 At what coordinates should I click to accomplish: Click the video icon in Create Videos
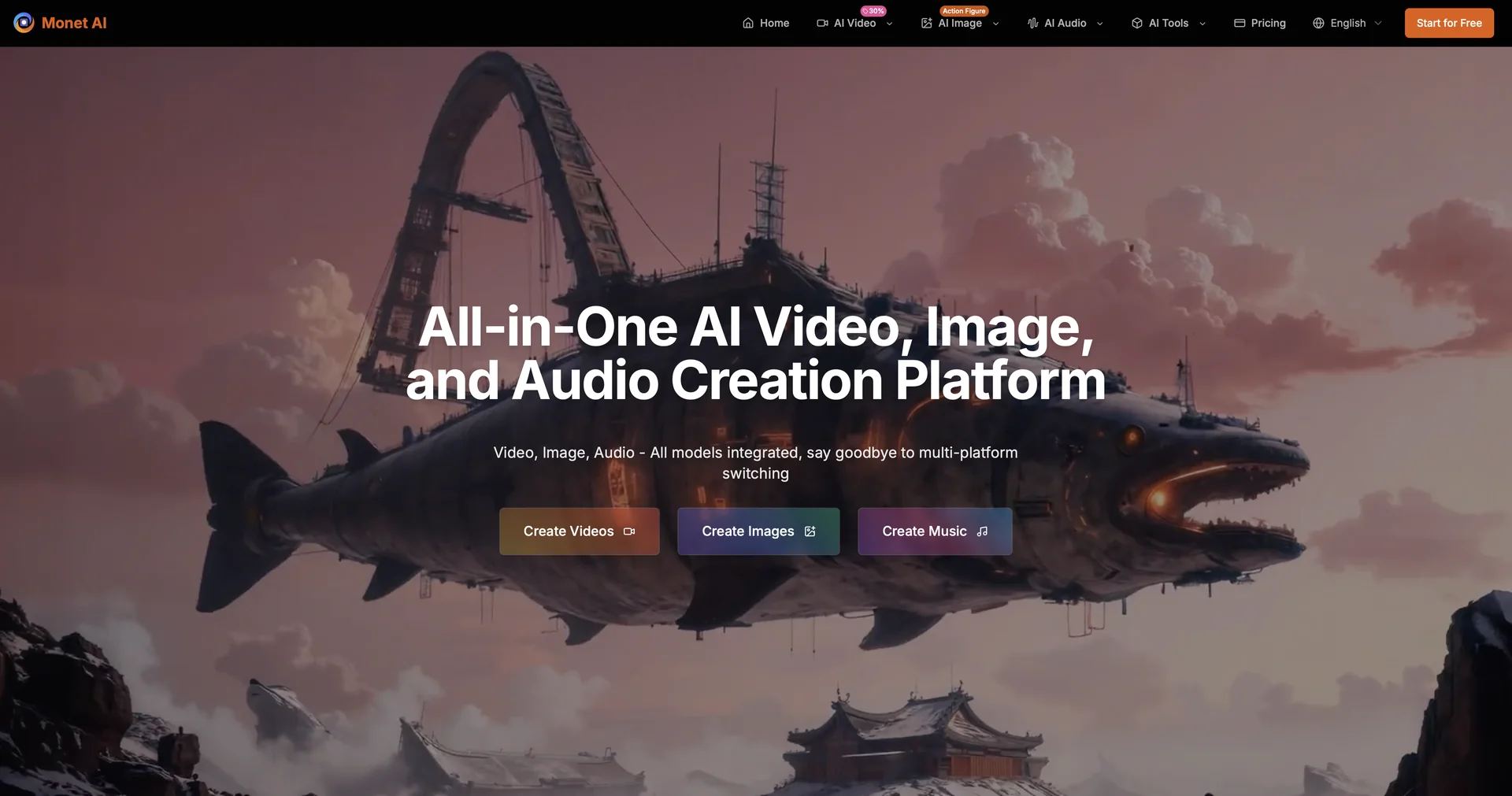click(629, 531)
